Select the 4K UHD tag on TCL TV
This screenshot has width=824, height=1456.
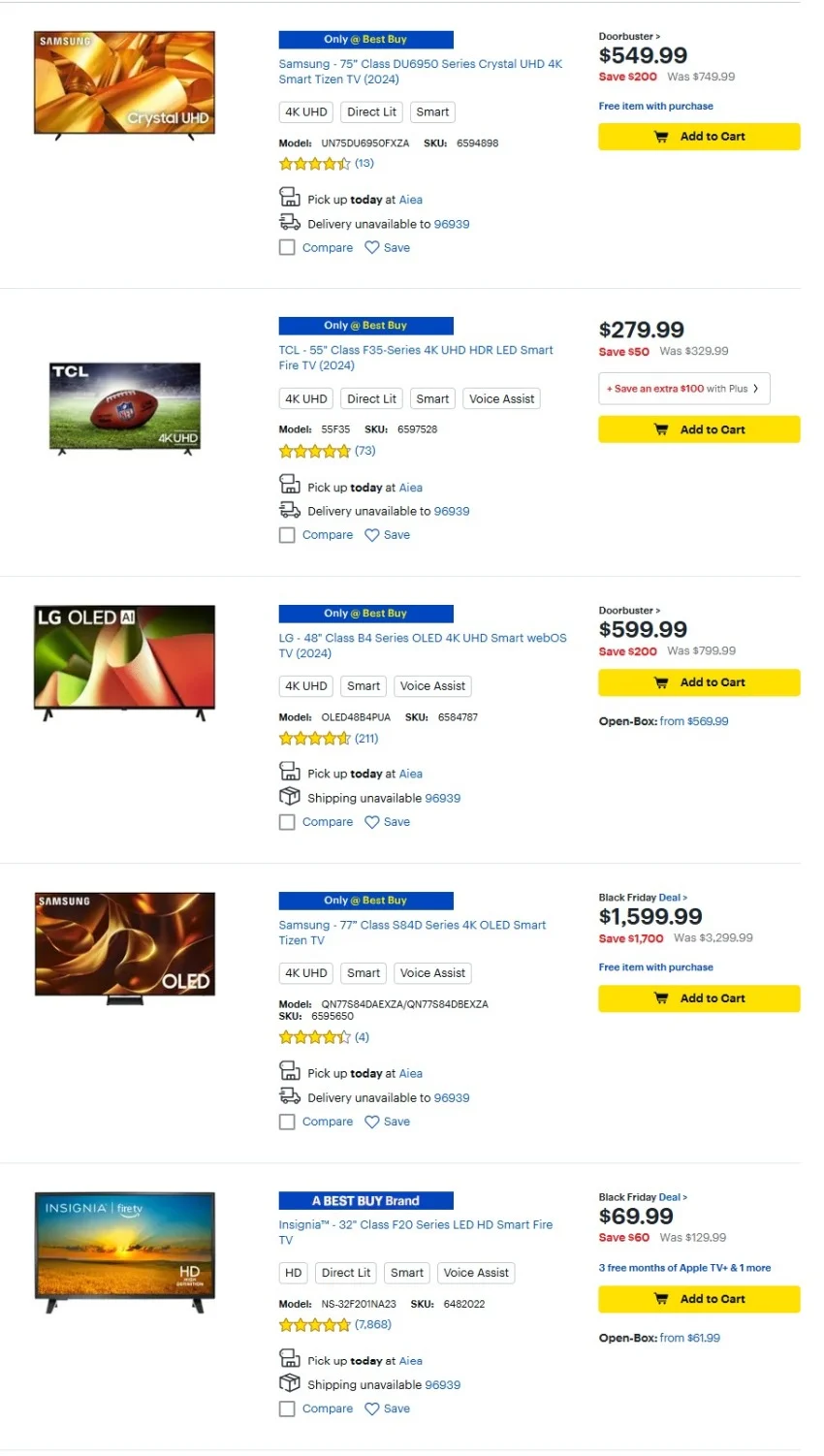[306, 398]
